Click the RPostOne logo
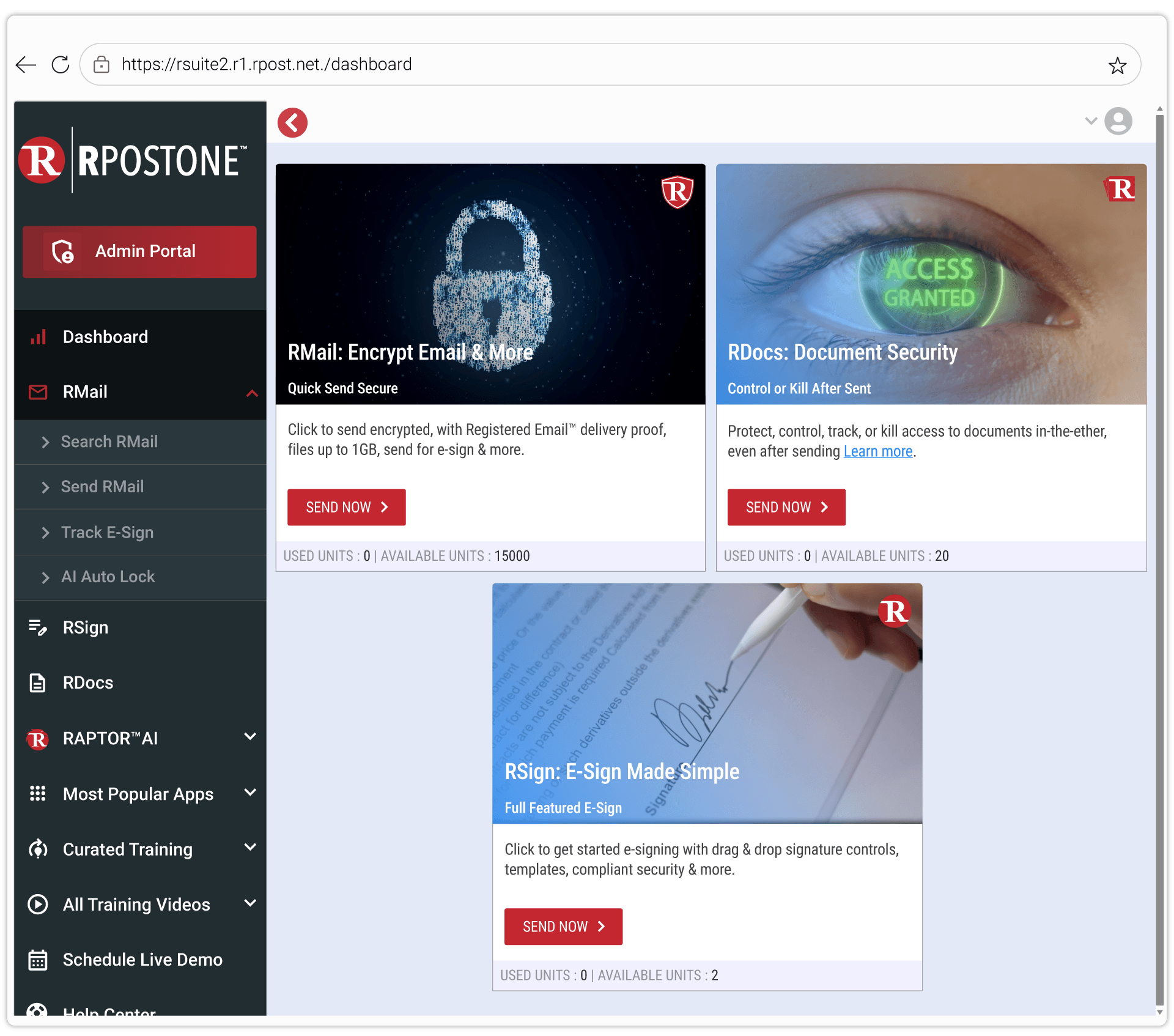The width and height of the screenshot is (1174, 1036). point(133,160)
